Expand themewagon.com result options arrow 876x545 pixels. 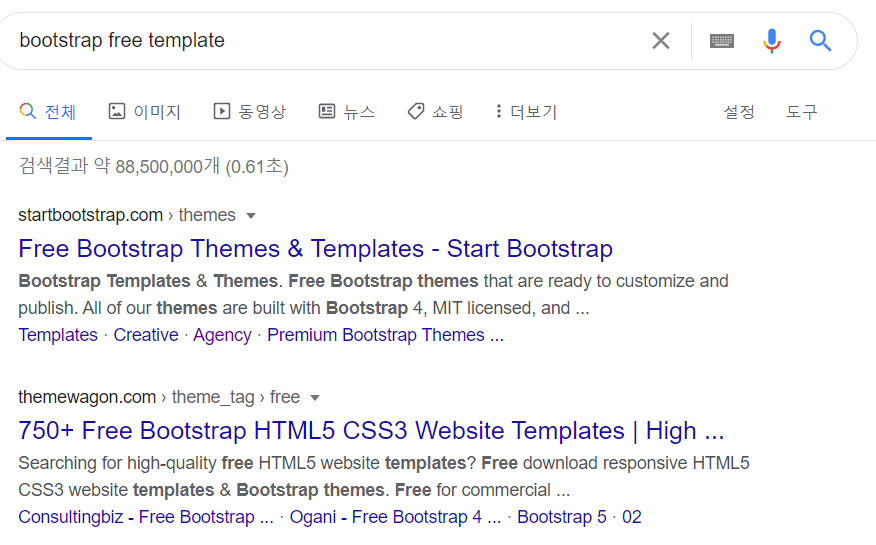[x=315, y=398]
